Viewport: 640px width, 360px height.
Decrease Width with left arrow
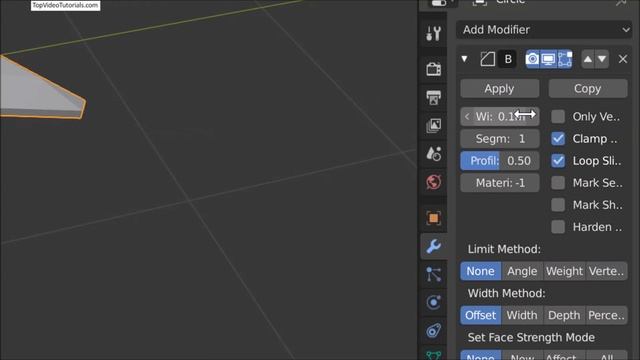click(467, 117)
